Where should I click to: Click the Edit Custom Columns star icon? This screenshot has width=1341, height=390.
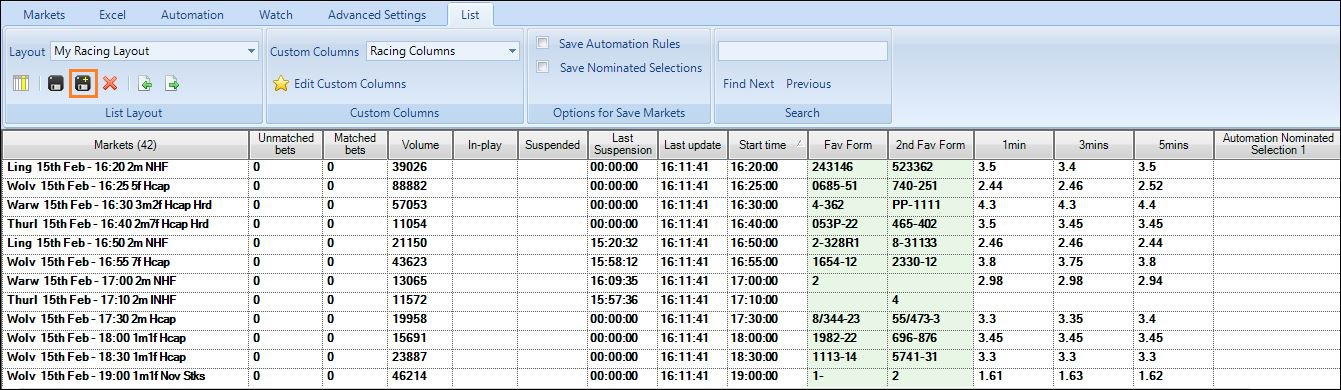[x=281, y=84]
